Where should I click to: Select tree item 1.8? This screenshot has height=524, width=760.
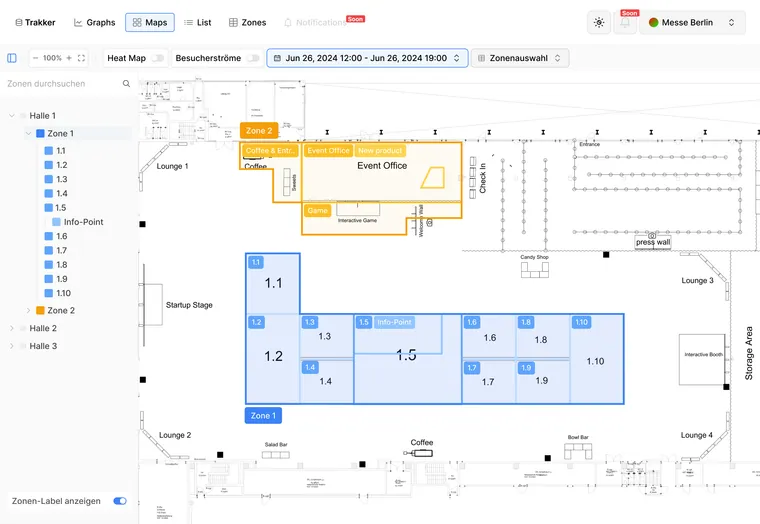62,265
